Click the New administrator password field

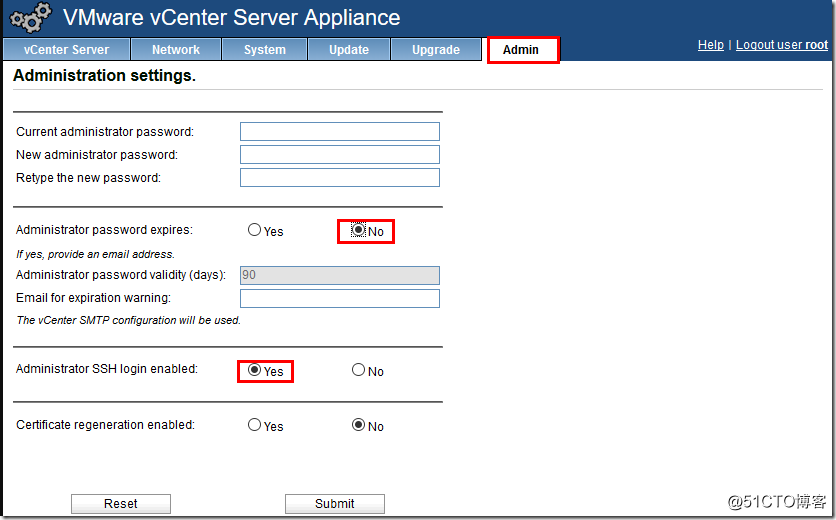(x=340, y=155)
